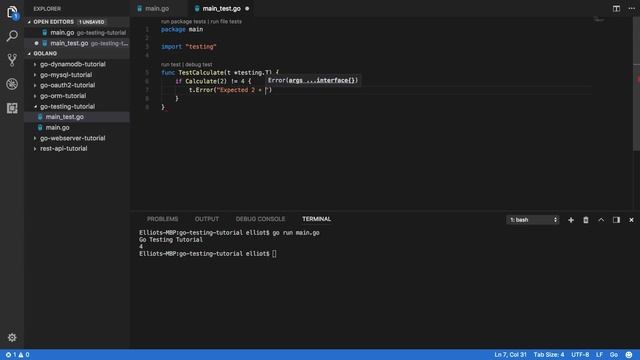This screenshot has width=640, height=360.
Task: Open the editor More Actions menu
Action: coord(631,9)
